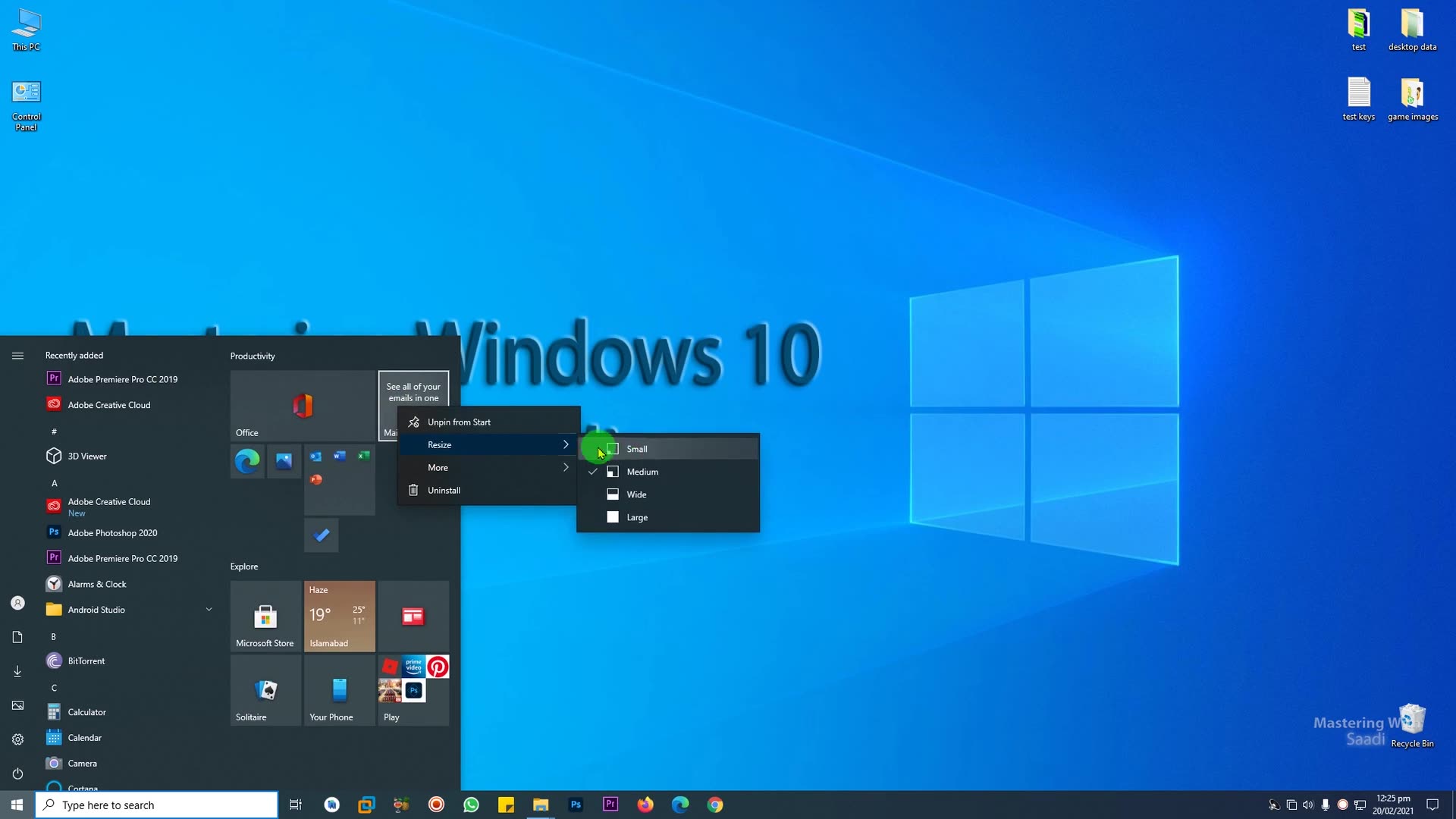
Task: Toggle the Start menu hamburger button
Action: 17,355
